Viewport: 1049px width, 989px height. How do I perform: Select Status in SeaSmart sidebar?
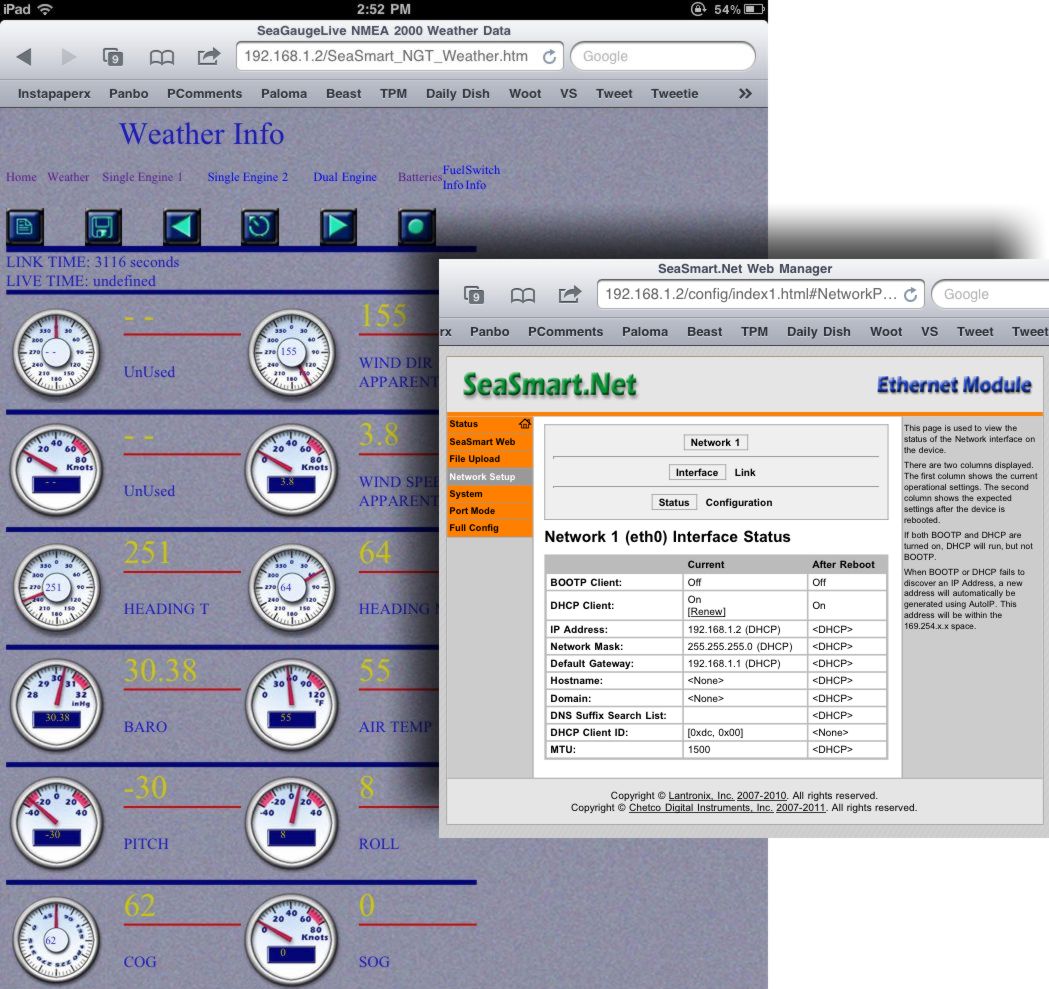tap(464, 424)
